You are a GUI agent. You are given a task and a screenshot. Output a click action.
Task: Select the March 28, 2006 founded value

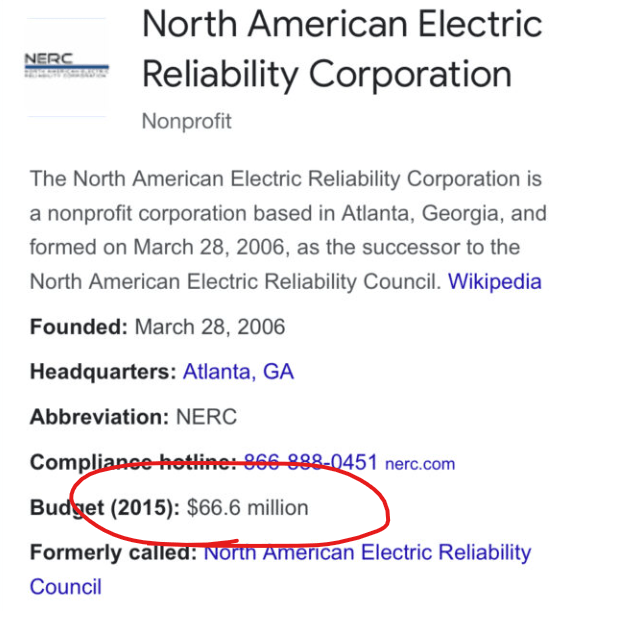210,327
